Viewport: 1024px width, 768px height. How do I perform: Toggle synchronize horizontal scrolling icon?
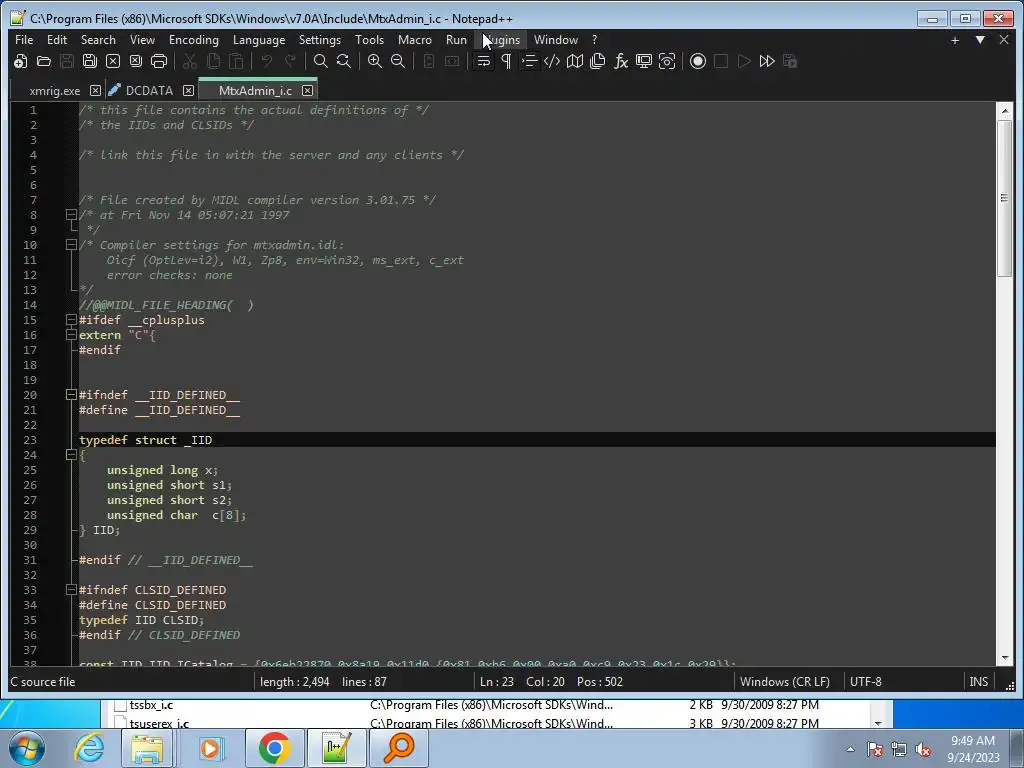click(x=452, y=61)
